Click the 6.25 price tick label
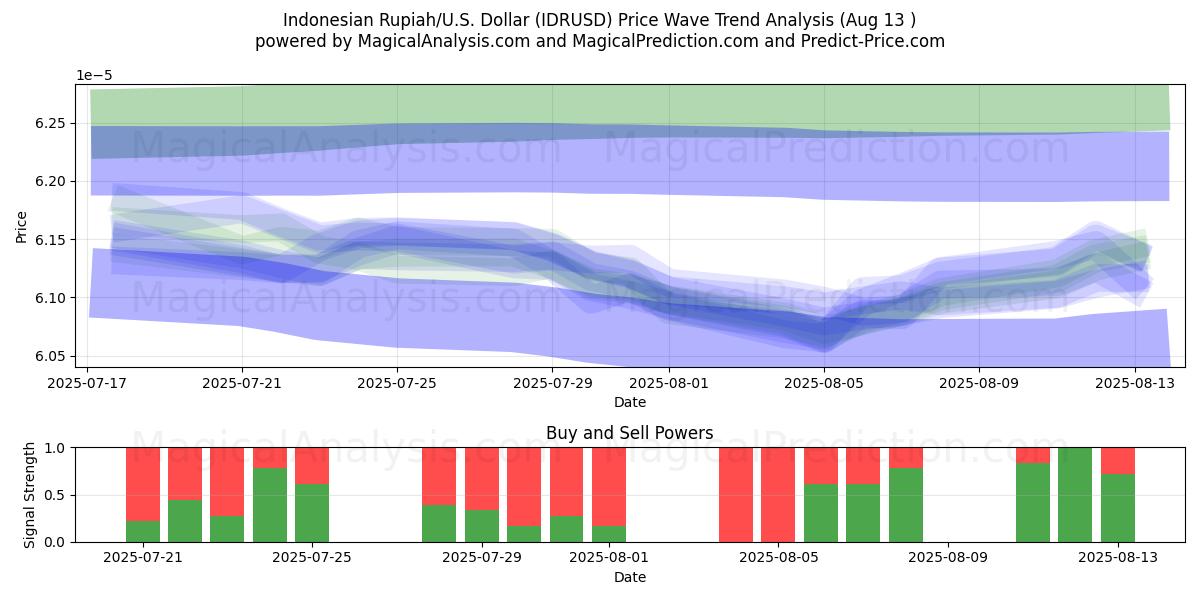This screenshot has height=600, width=1200. (x=51, y=123)
